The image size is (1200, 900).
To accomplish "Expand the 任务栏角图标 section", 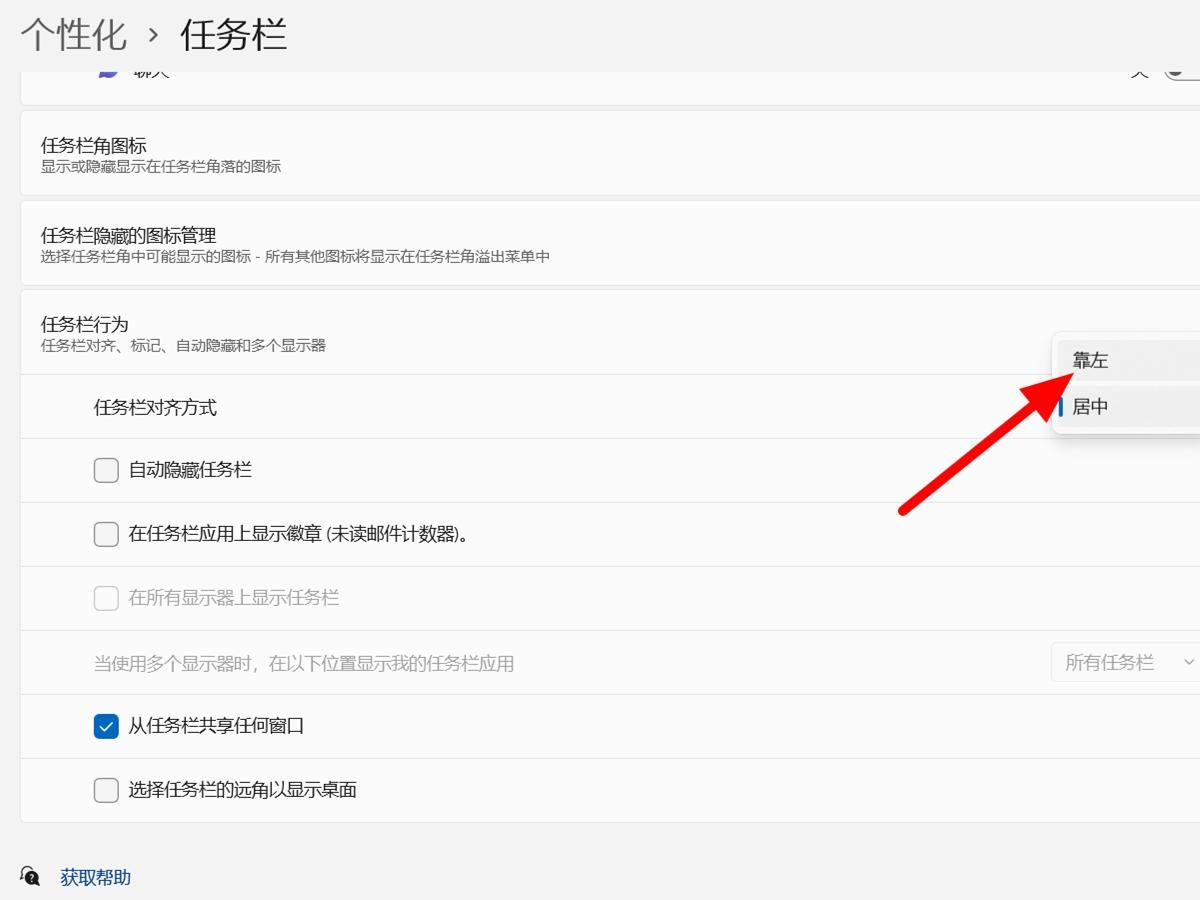I will point(600,153).
